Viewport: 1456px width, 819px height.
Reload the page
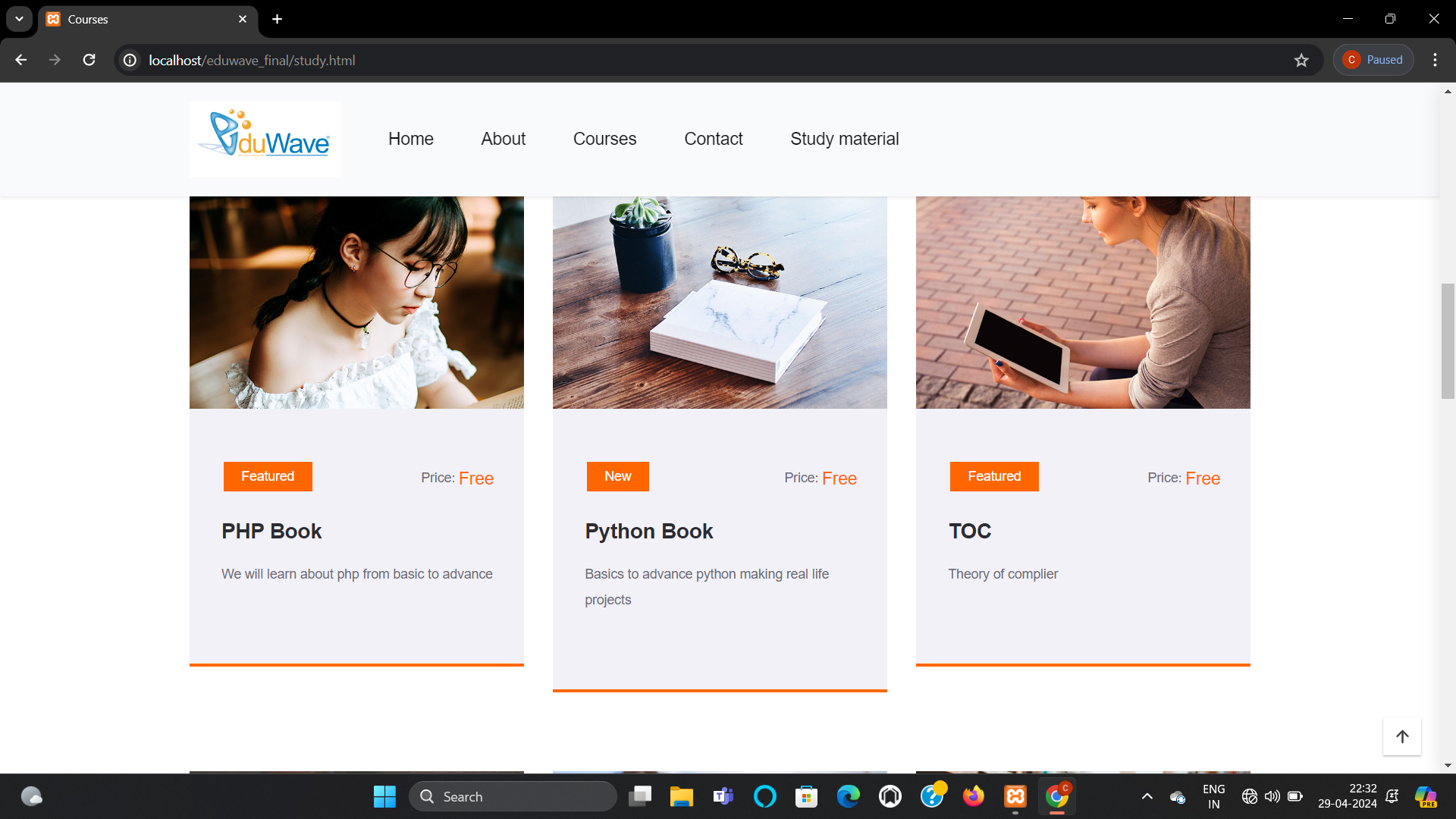(89, 60)
